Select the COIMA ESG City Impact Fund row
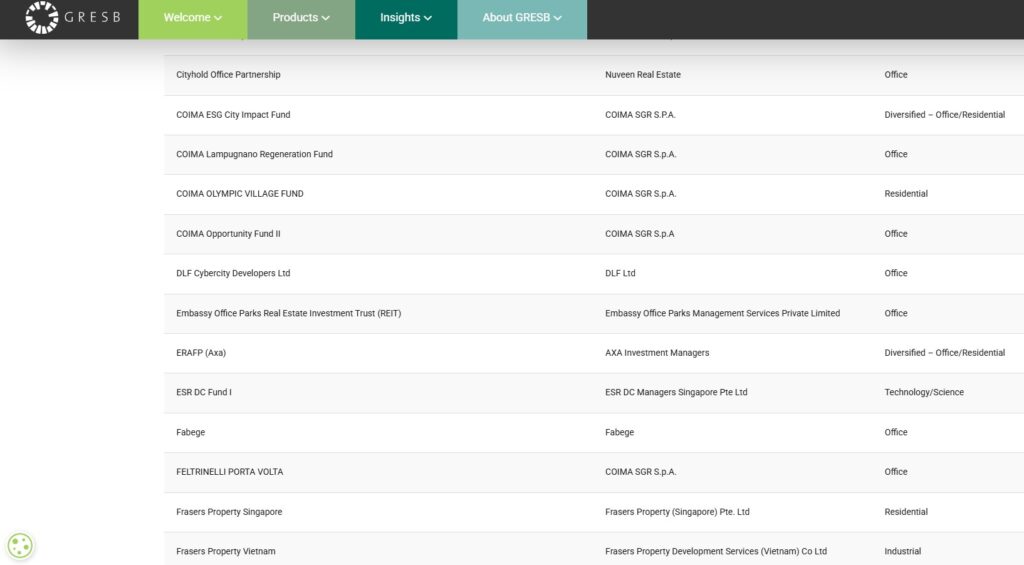The image size is (1024, 565). click(x=233, y=115)
